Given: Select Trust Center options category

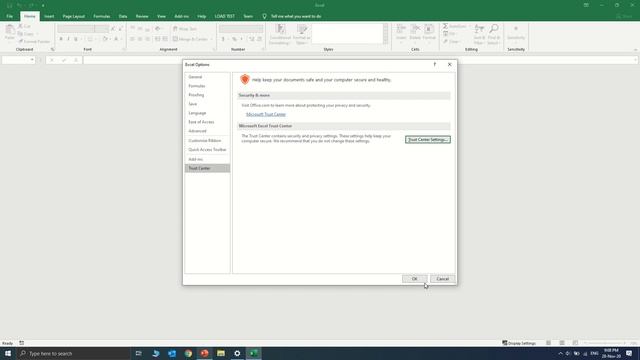Looking at the screenshot, I should (207, 168).
